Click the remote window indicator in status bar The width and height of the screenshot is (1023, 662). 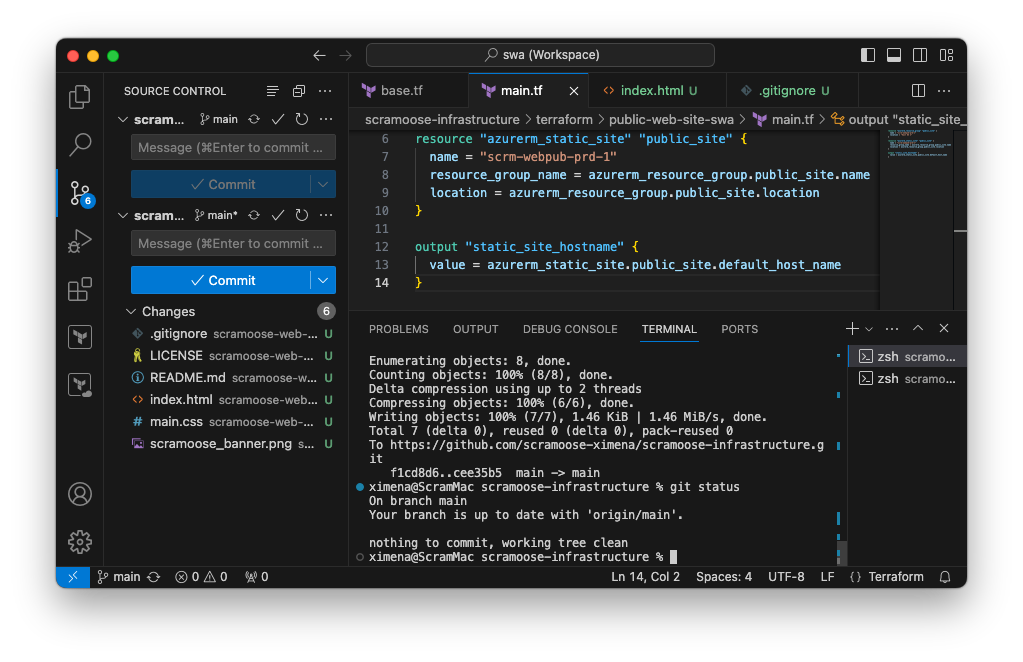[x=73, y=577]
